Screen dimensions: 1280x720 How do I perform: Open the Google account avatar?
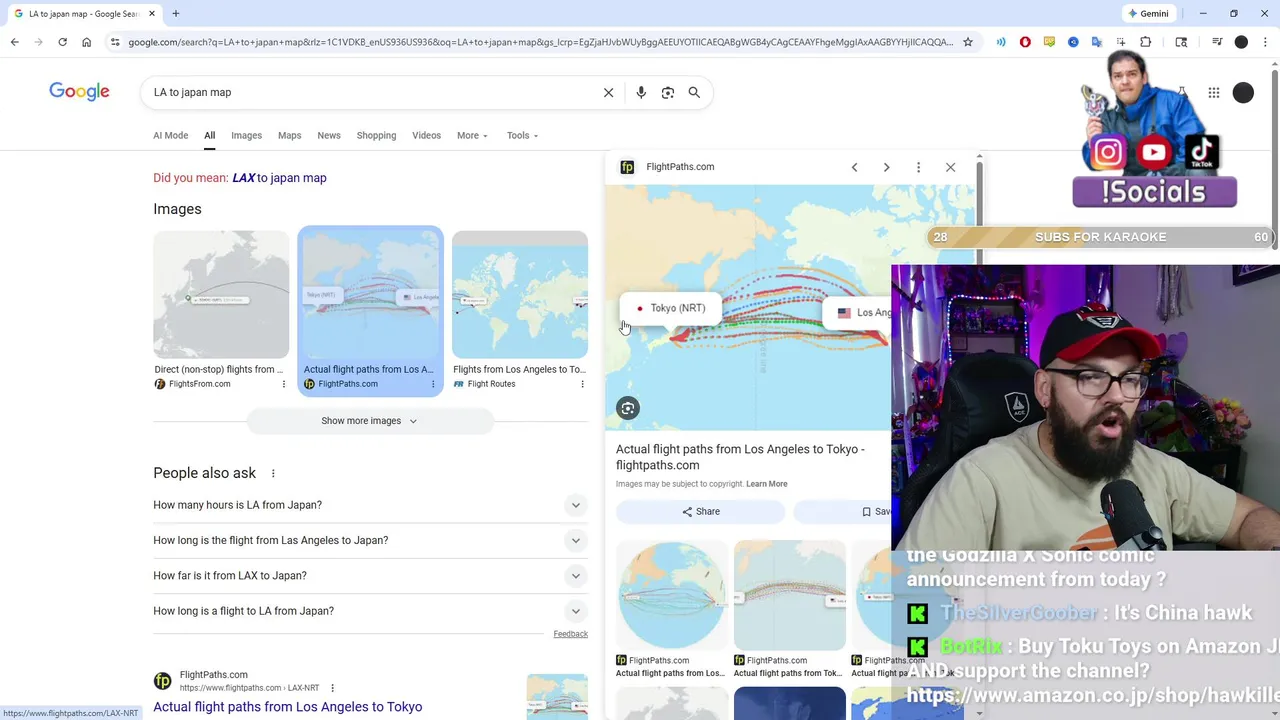(1243, 93)
